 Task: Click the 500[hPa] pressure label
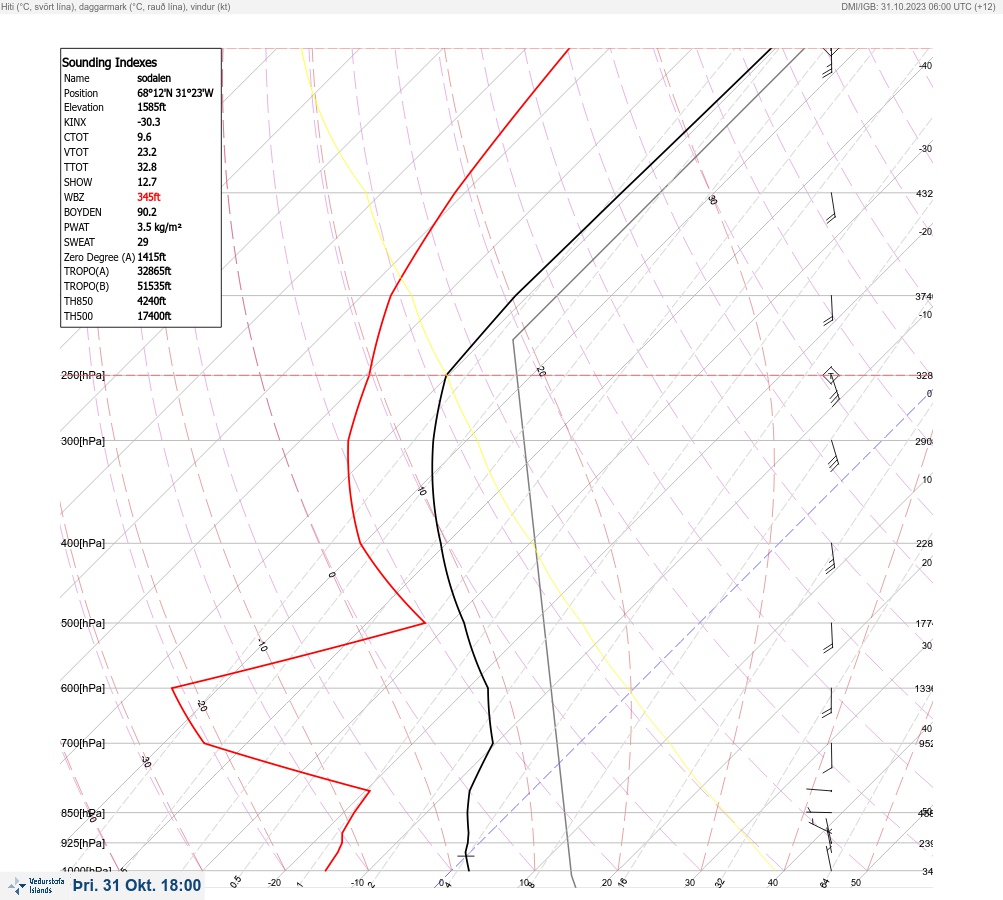click(x=83, y=623)
